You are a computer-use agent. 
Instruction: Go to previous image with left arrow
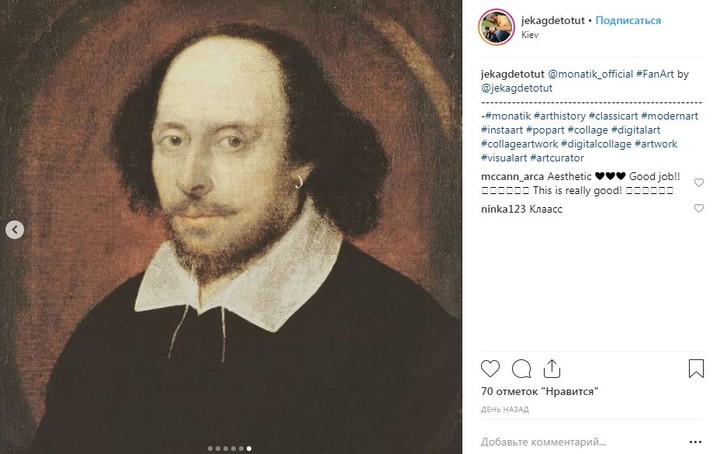tap(14, 230)
